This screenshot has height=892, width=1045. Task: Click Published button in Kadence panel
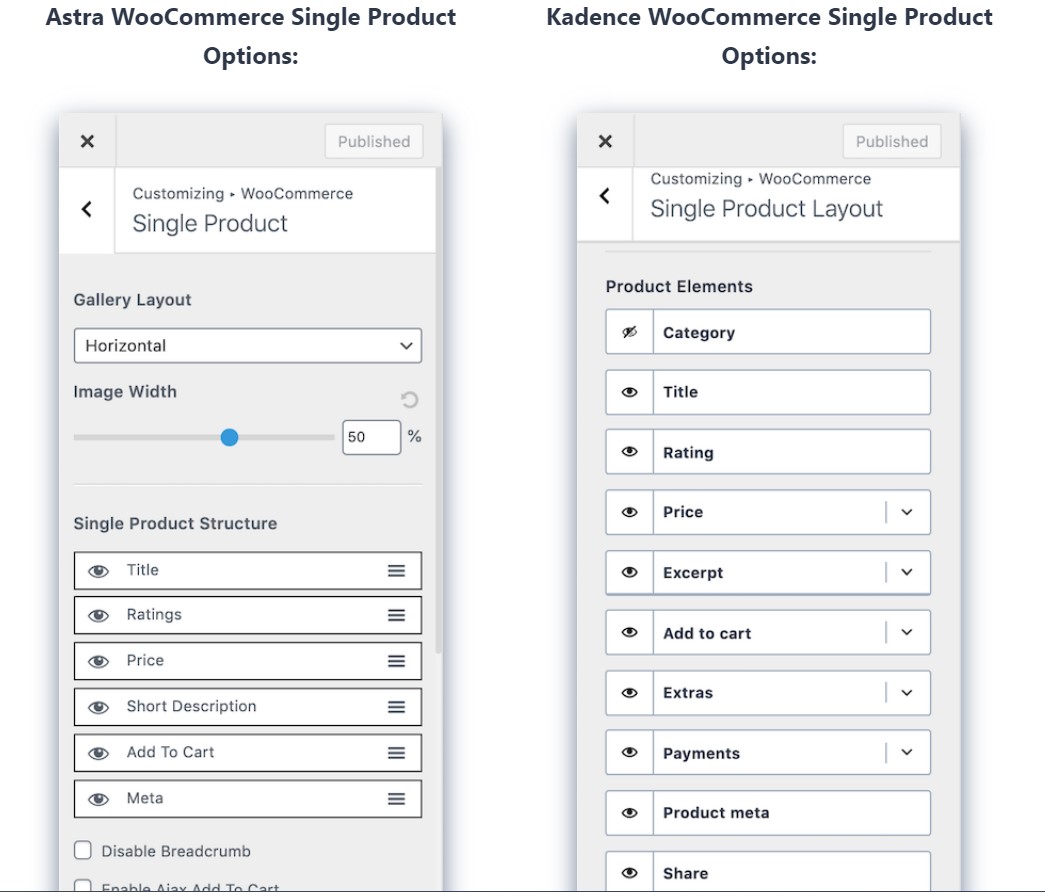pyautogui.click(x=892, y=141)
